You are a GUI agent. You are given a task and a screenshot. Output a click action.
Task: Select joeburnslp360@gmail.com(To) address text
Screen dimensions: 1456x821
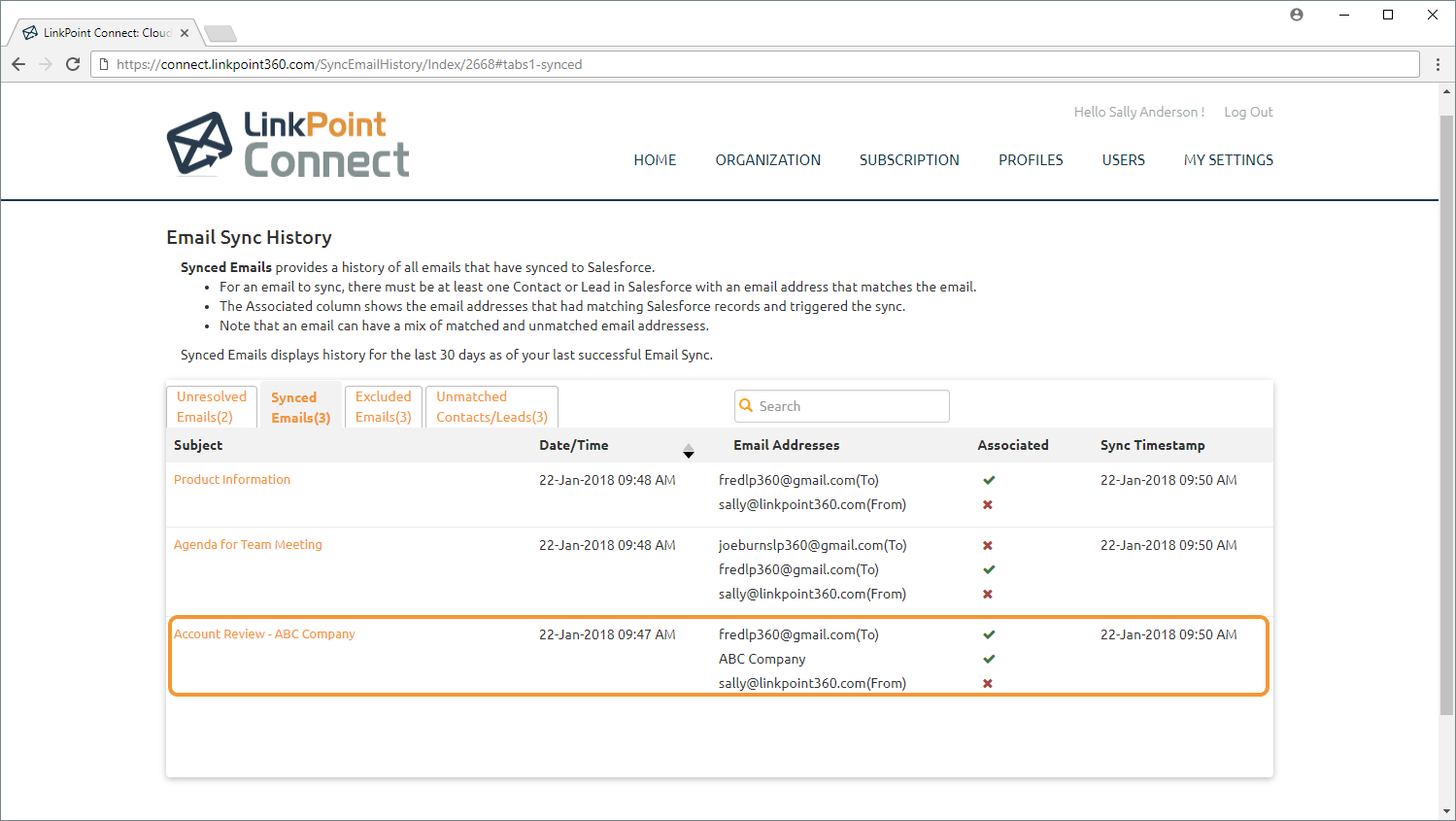(x=813, y=545)
